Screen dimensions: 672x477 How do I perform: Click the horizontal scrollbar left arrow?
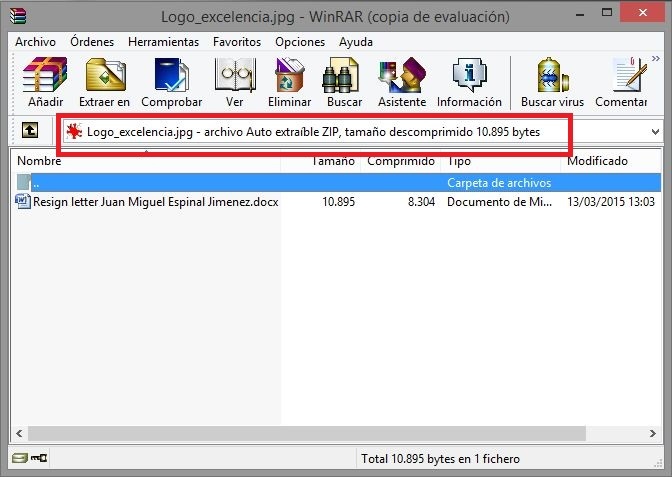[x=19, y=433]
